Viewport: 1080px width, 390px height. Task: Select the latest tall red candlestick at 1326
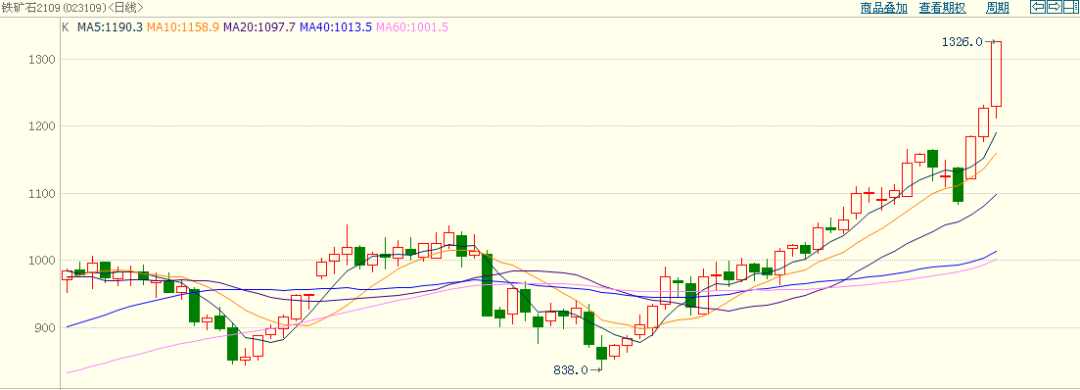(996, 74)
